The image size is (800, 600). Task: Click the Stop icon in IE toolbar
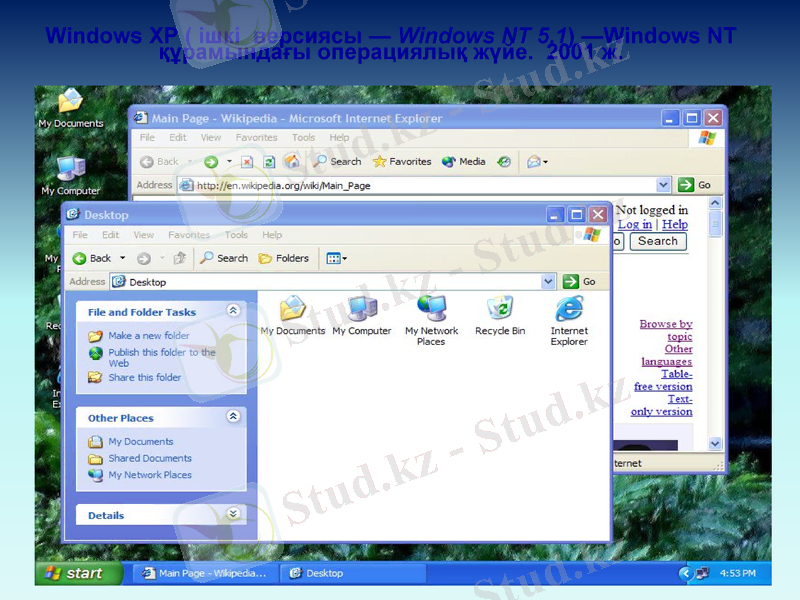click(246, 161)
